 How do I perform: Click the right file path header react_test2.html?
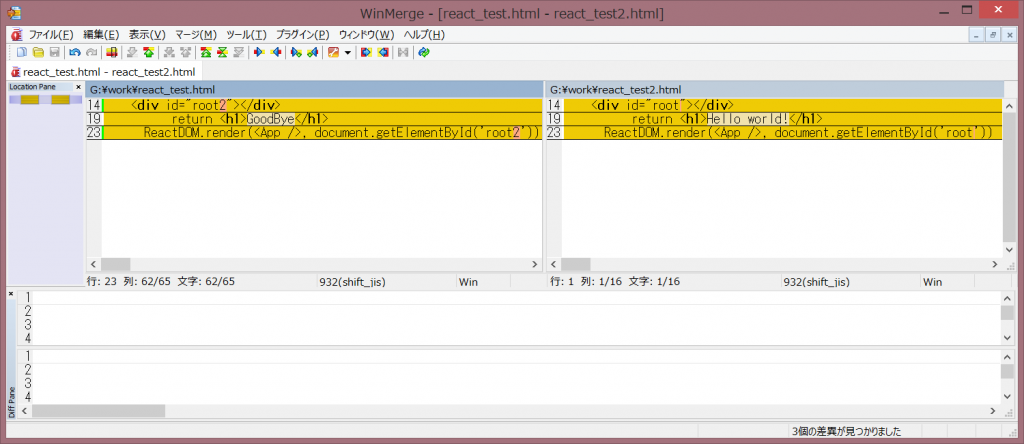(774, 89)
